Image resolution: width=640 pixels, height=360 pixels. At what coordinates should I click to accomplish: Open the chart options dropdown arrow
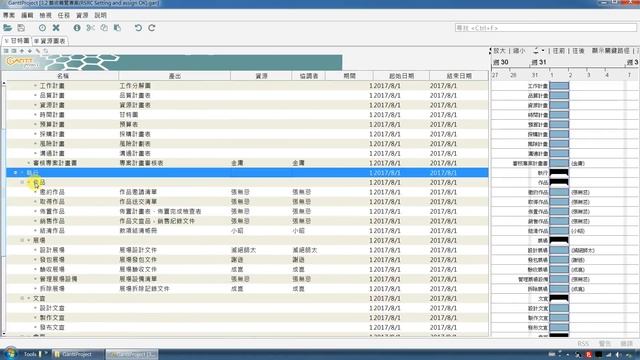[543, 51]
